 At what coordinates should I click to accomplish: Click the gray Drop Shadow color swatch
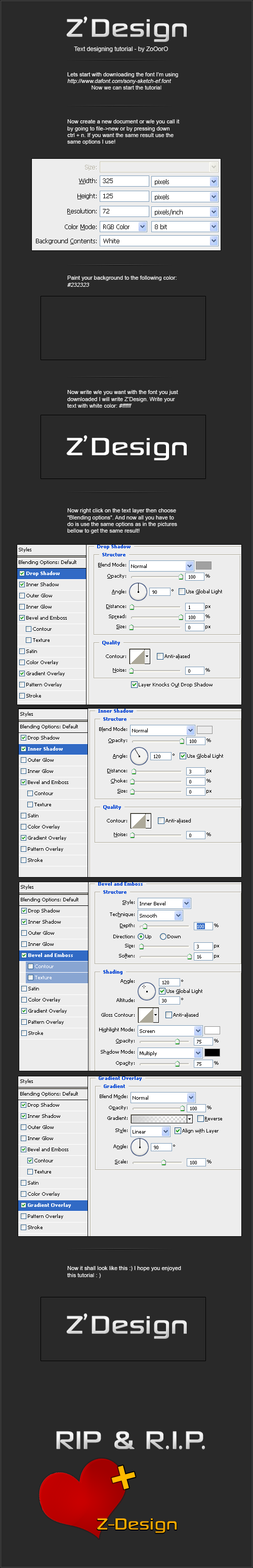(203, 565)
